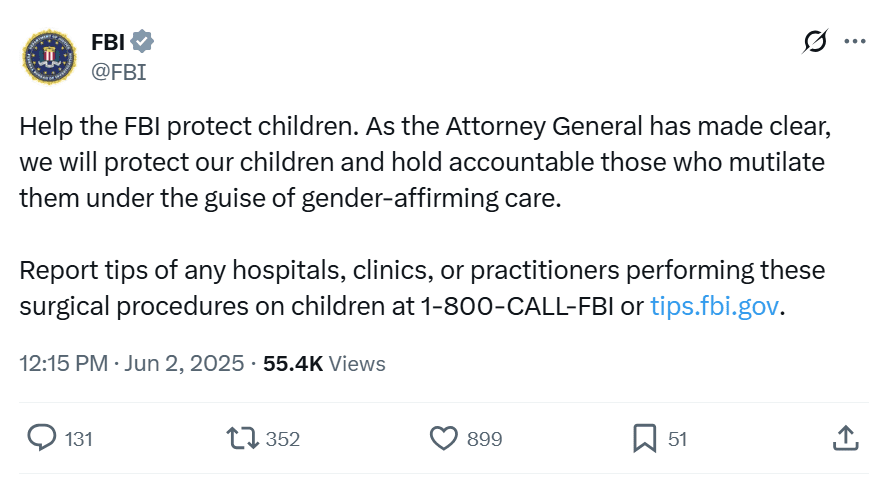Click the 55.4K Views count

point(324,364)
